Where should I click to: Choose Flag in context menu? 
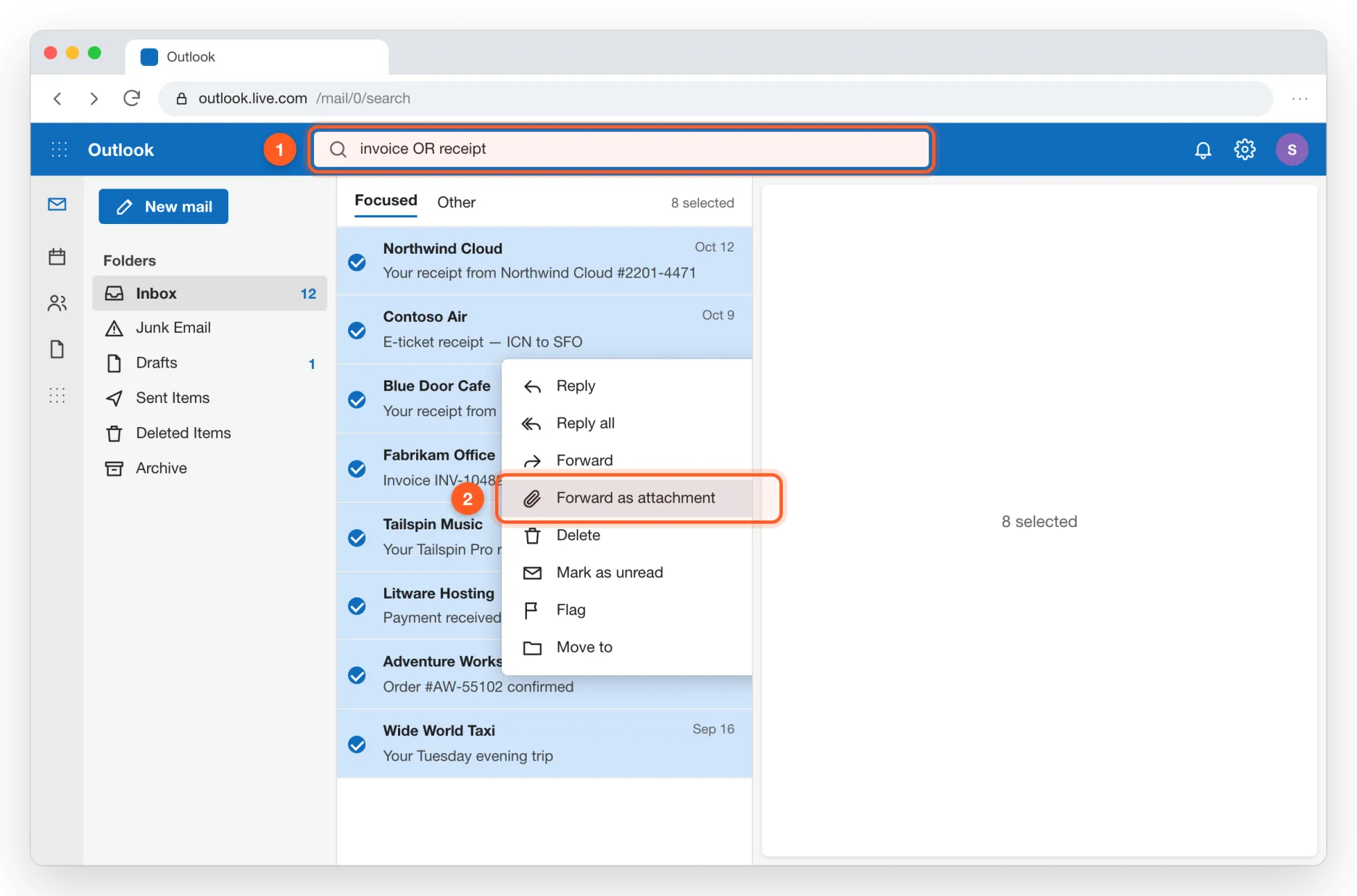627,610
